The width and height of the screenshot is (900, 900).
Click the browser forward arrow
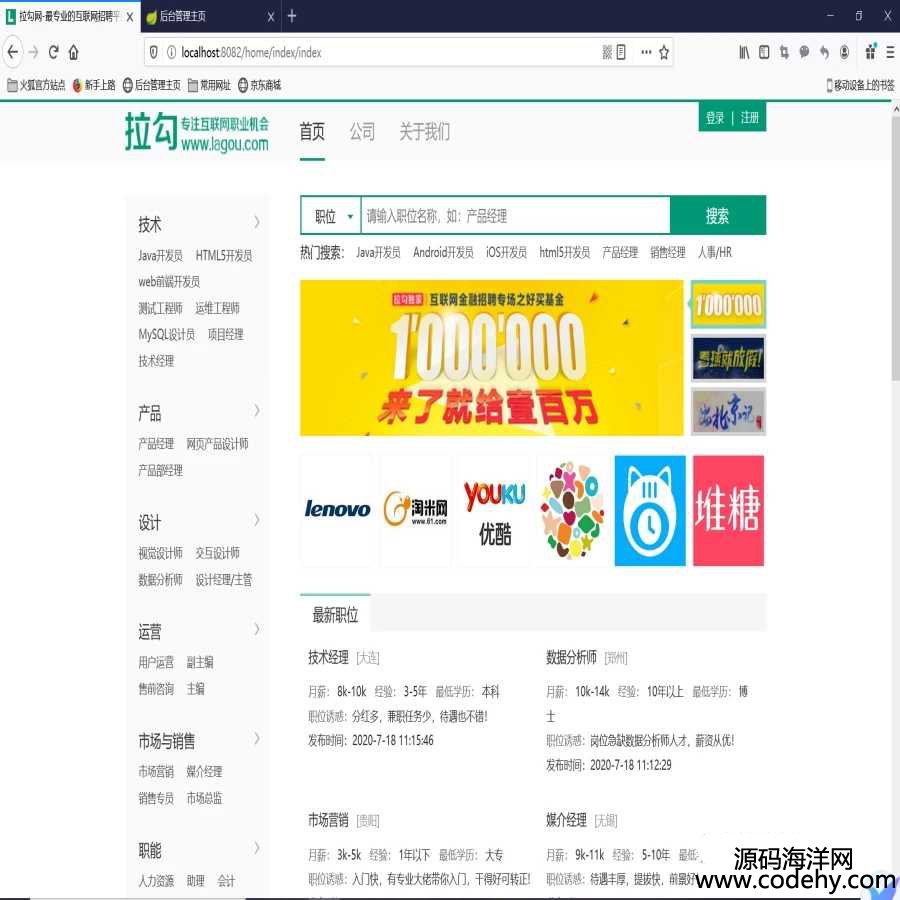(33, 52)
